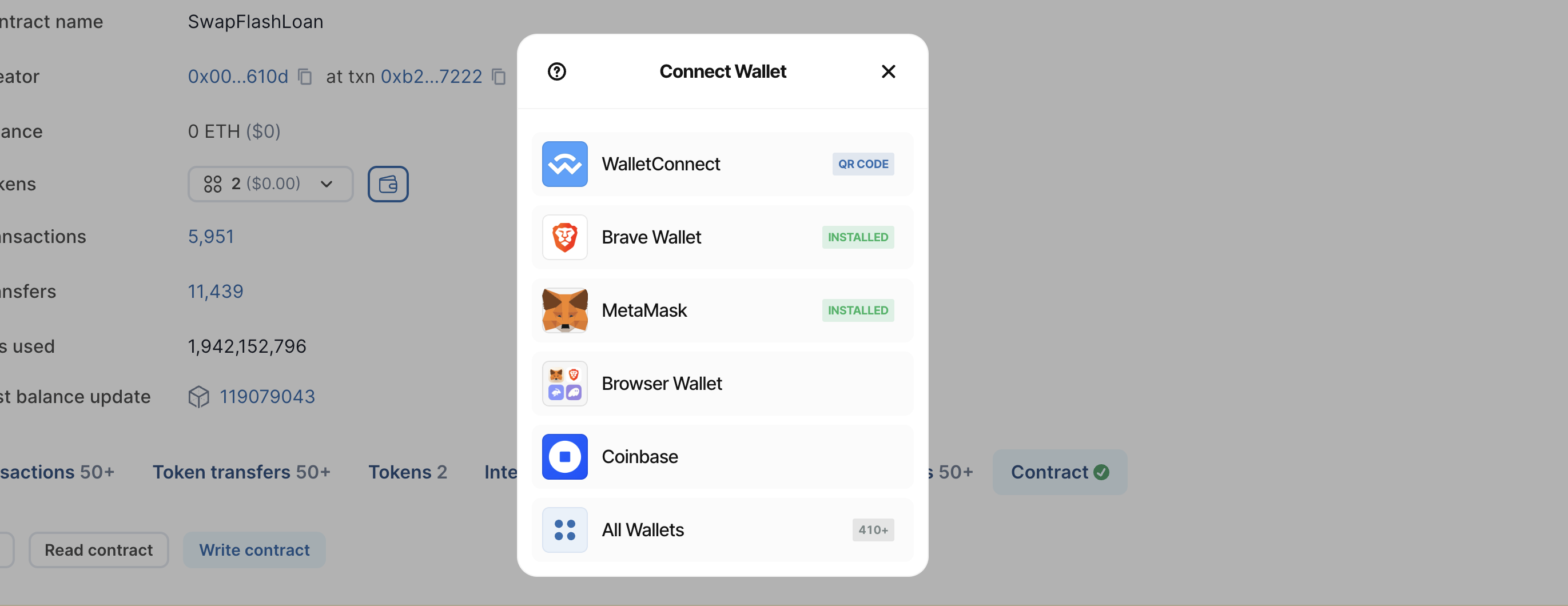
Task: Click the Write contract button
Action: (x=254, y=550)
